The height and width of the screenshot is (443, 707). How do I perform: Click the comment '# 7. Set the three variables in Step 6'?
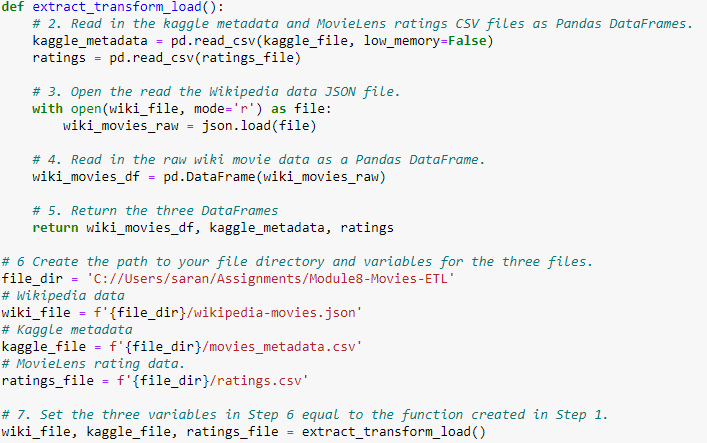(x=305, y=415)
